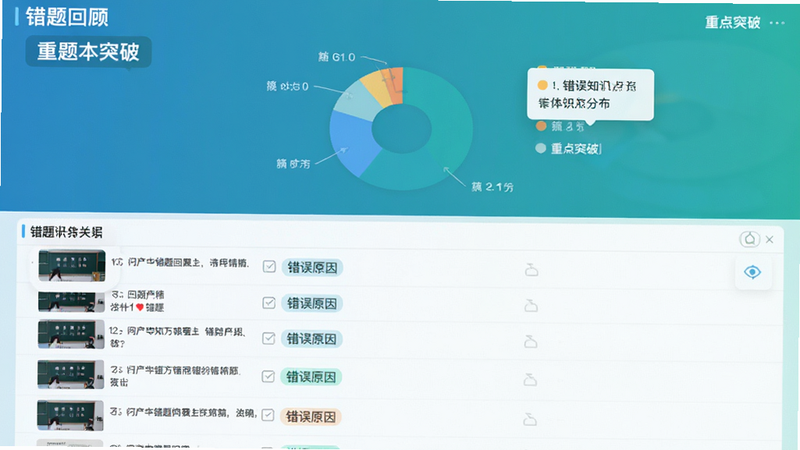800x450 pixels.
Task: Toggle the checkbox in row starting 12
Action: [x=268, y=339]
